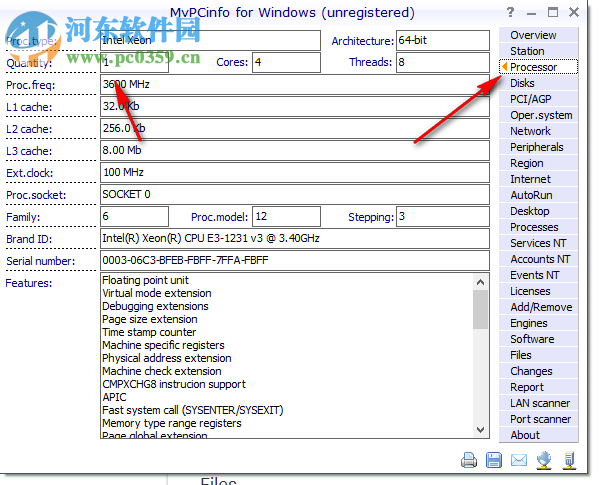View the Changes section
599x485 pixels.
(x=538, y=372)
